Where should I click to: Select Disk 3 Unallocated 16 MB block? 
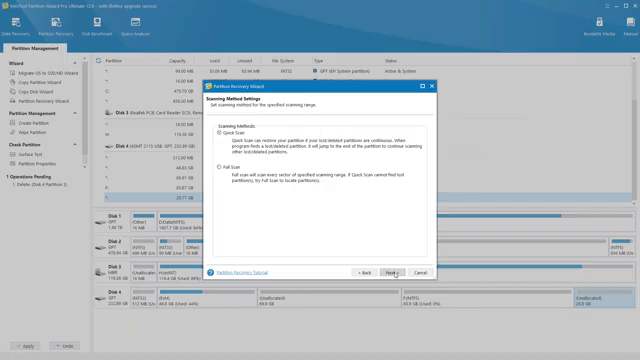click(144, 272)
